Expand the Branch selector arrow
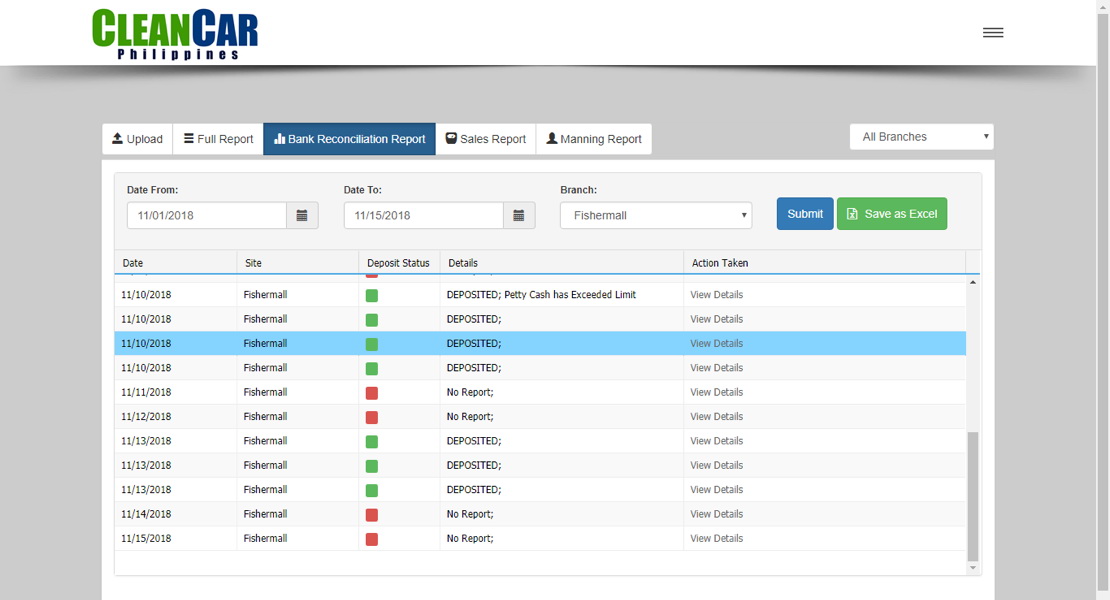 click(x=742, y=214)
